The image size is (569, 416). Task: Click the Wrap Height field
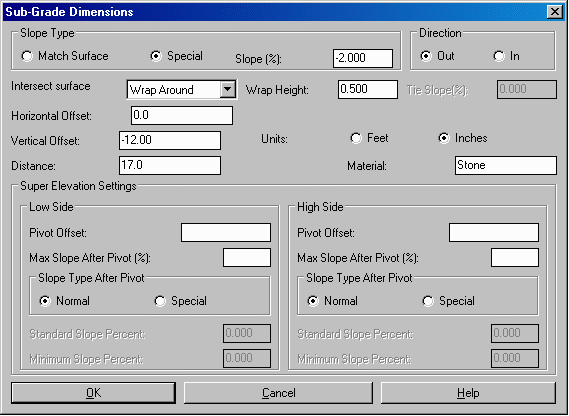point(368,89)
